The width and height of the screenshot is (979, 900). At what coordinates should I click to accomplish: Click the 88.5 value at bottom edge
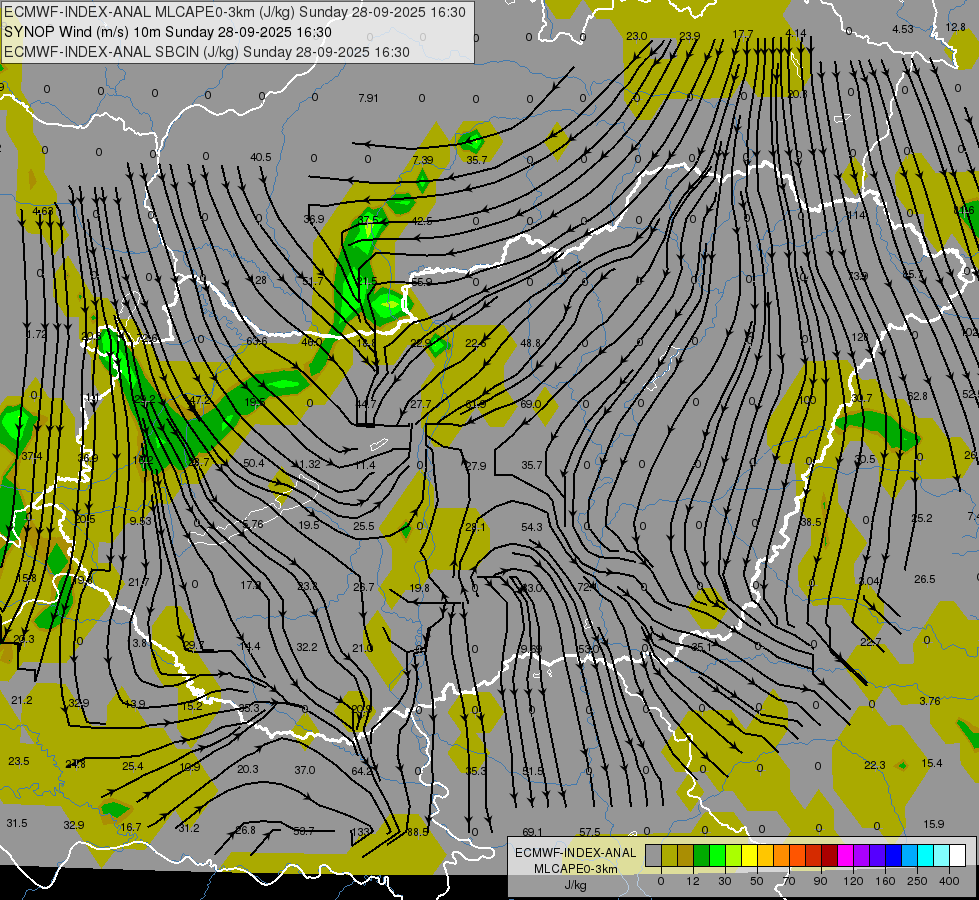418,832
